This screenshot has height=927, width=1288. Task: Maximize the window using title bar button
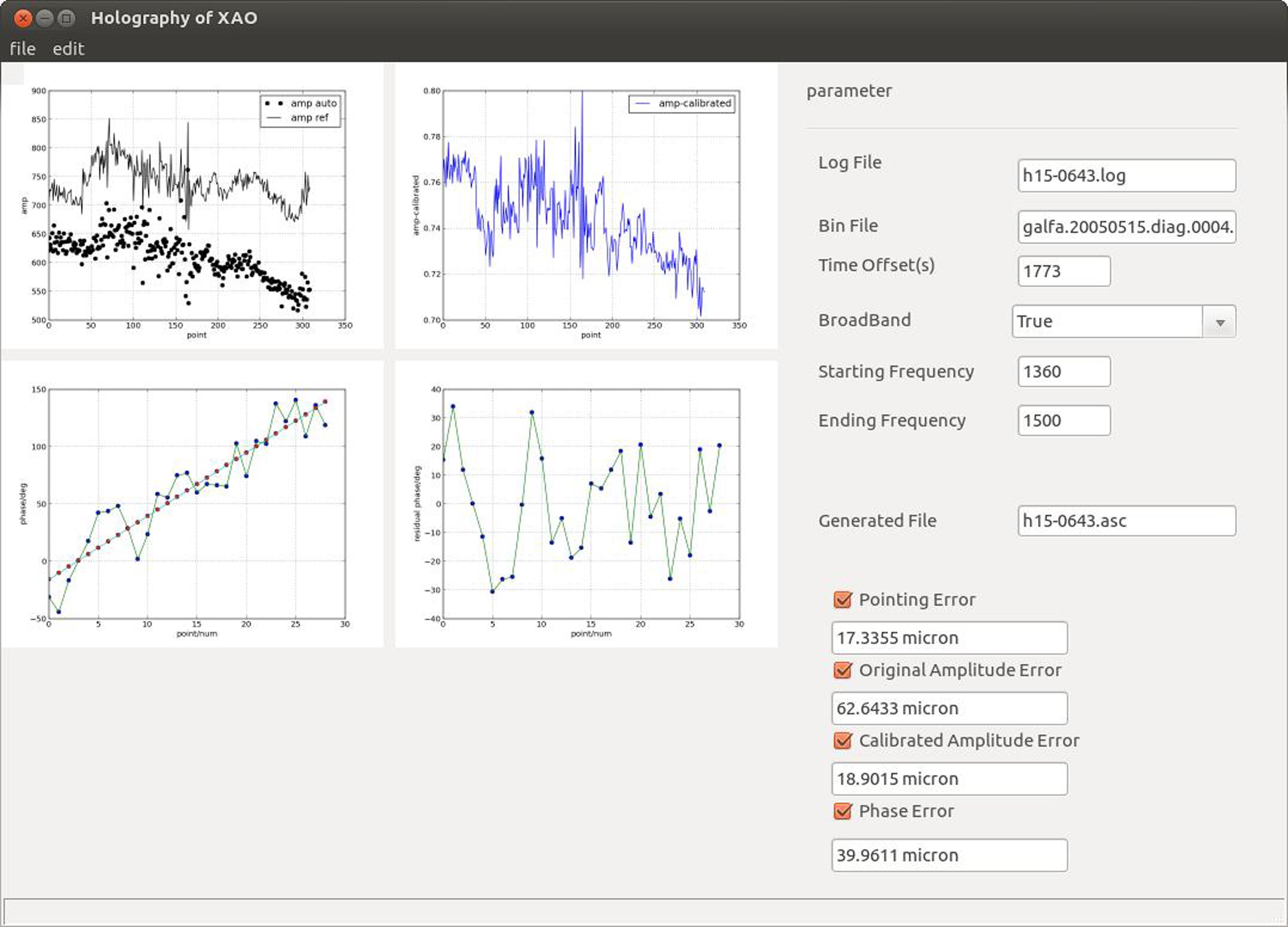coord(67,19)
